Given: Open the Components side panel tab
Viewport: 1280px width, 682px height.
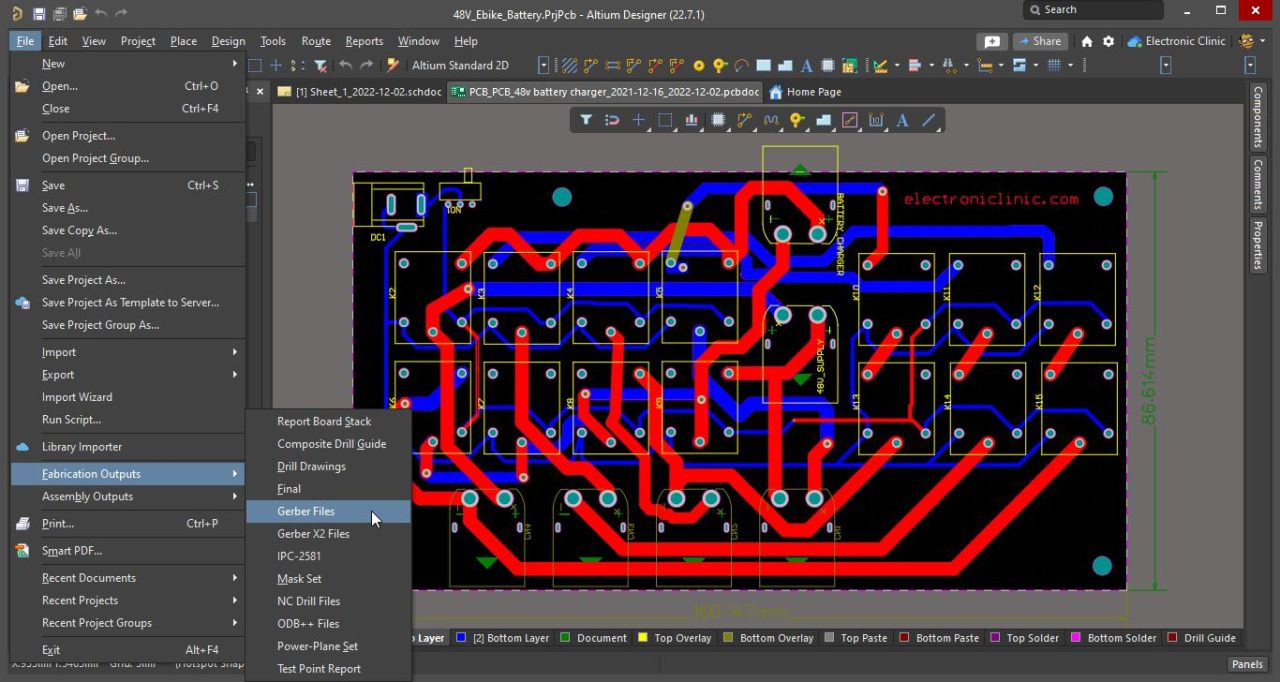Looking at the screenshot, I should pyautogui.click(x=1258, y=117).
